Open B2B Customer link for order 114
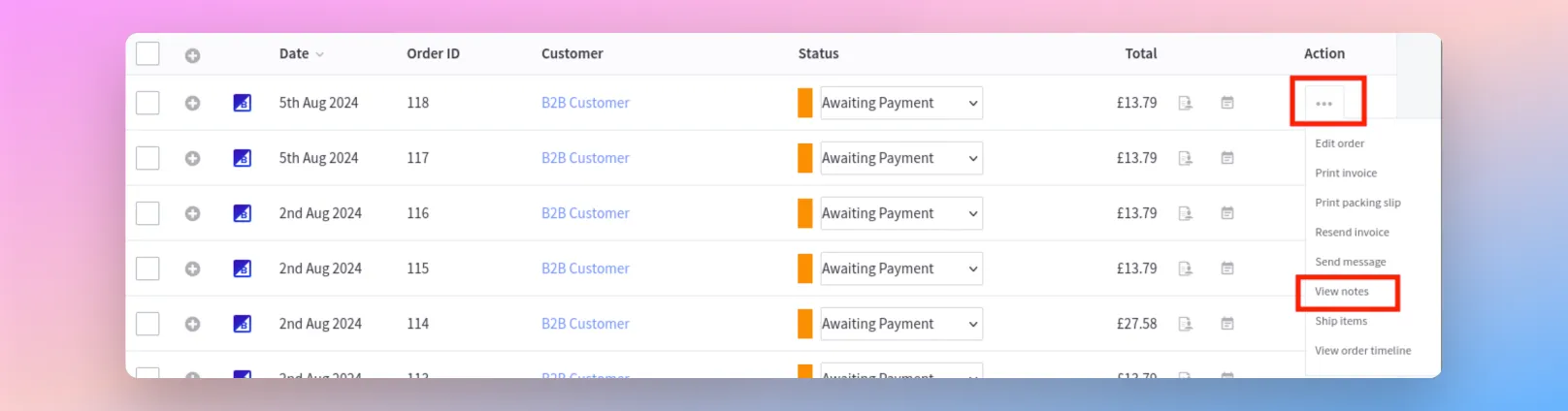The height and width of the screenshot is (411, 1568). (585, 324)
